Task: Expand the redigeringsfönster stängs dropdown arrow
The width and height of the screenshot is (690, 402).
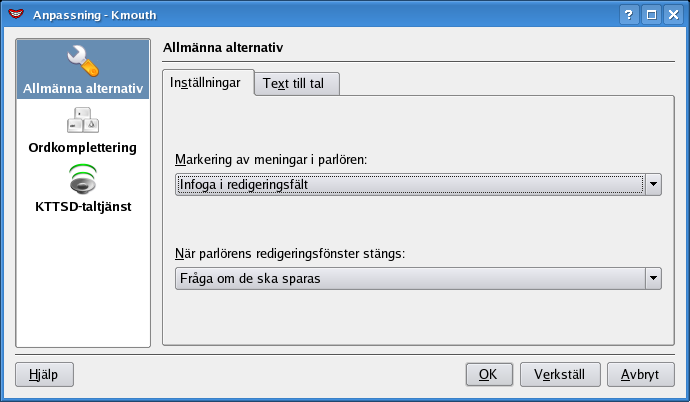Action: tap(653, 278)
